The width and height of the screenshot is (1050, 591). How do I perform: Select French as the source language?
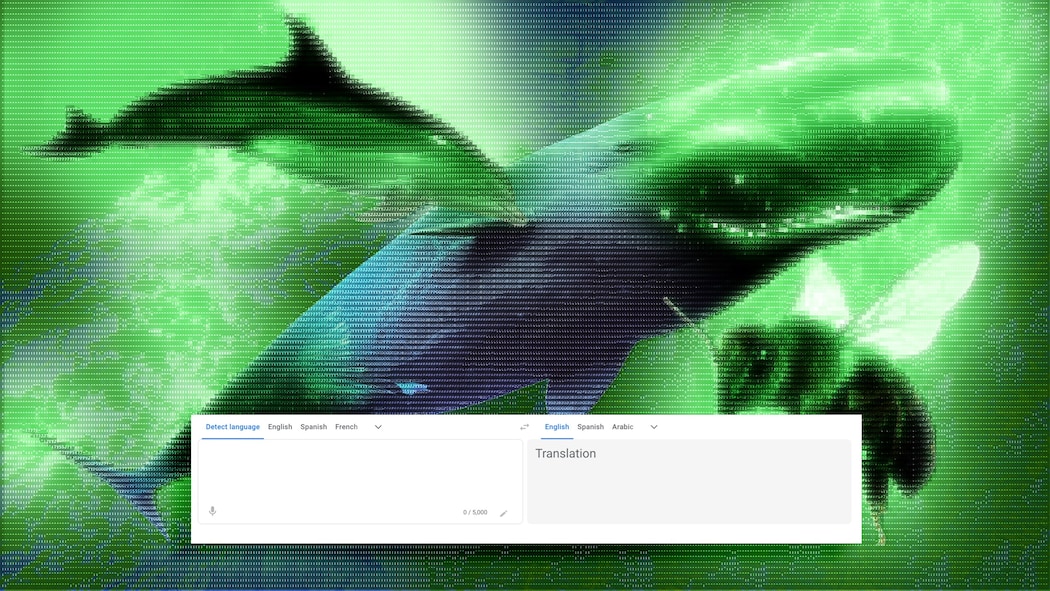point(346,426)
